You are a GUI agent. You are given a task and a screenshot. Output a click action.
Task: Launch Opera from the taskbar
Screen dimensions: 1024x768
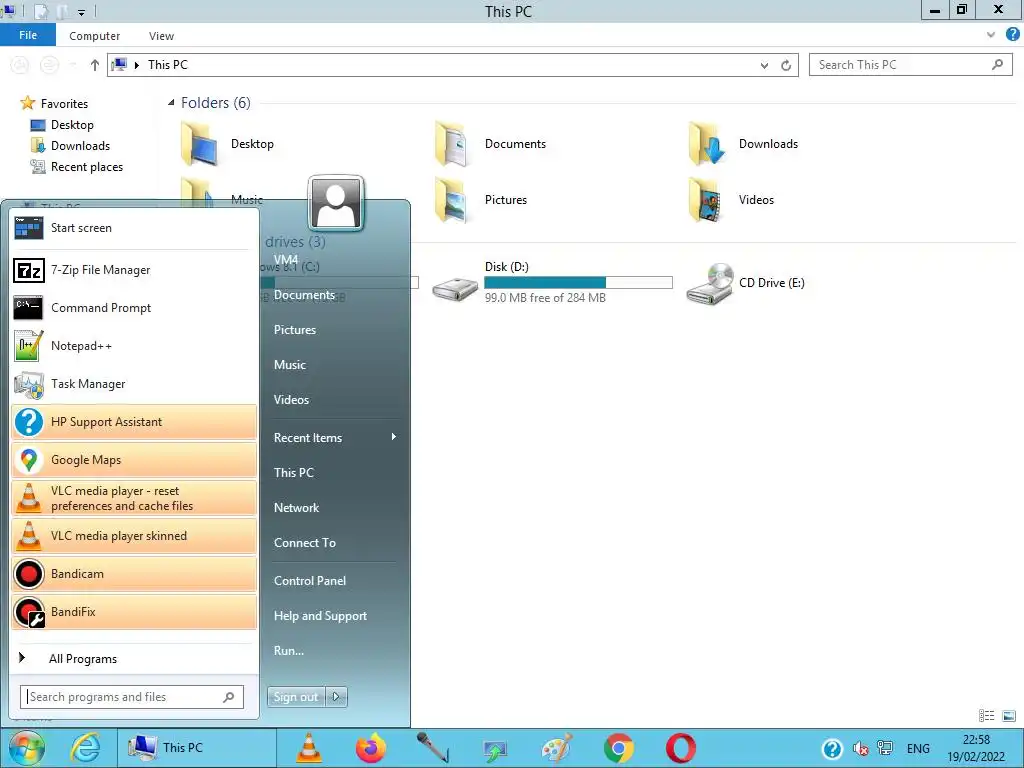pos(680,748)
